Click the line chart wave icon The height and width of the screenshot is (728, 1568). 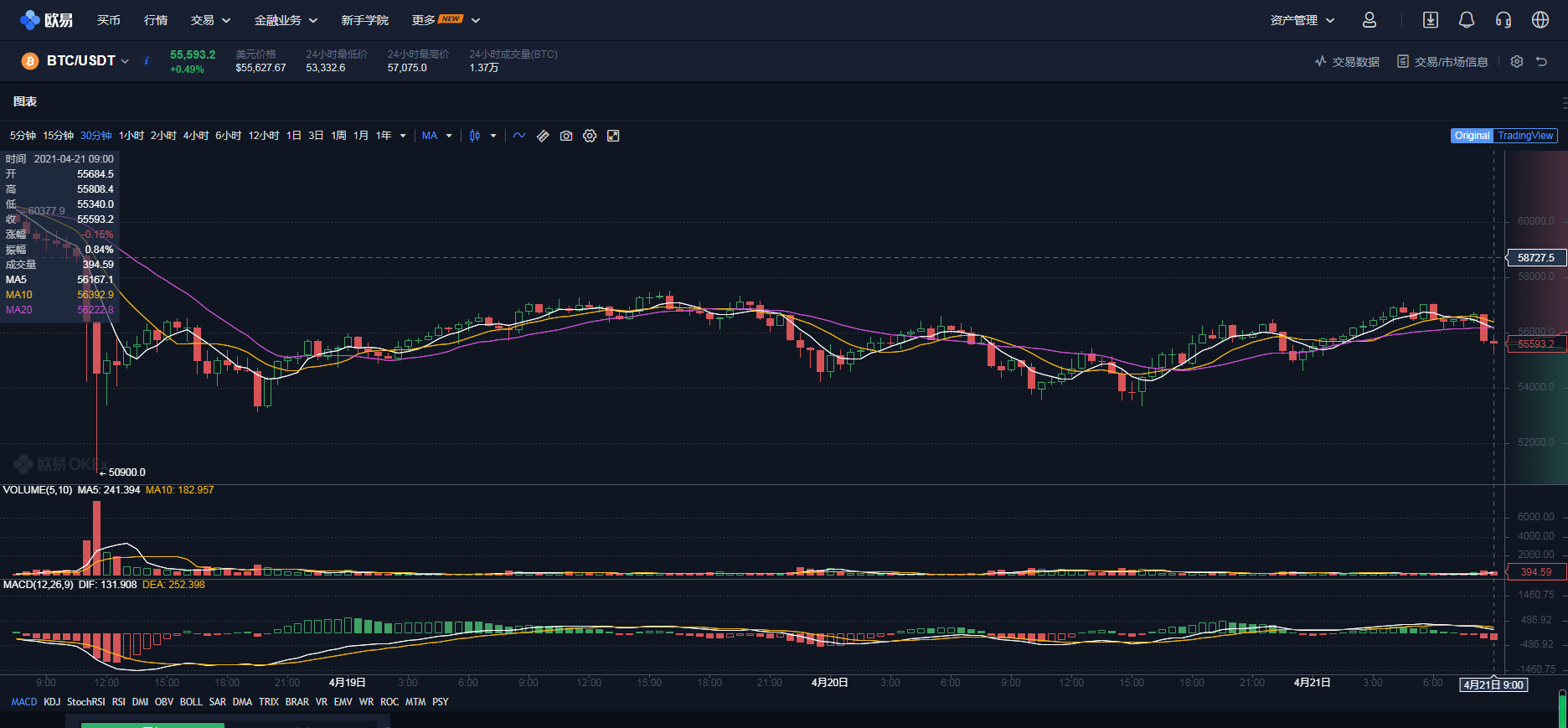click(519, 136)
